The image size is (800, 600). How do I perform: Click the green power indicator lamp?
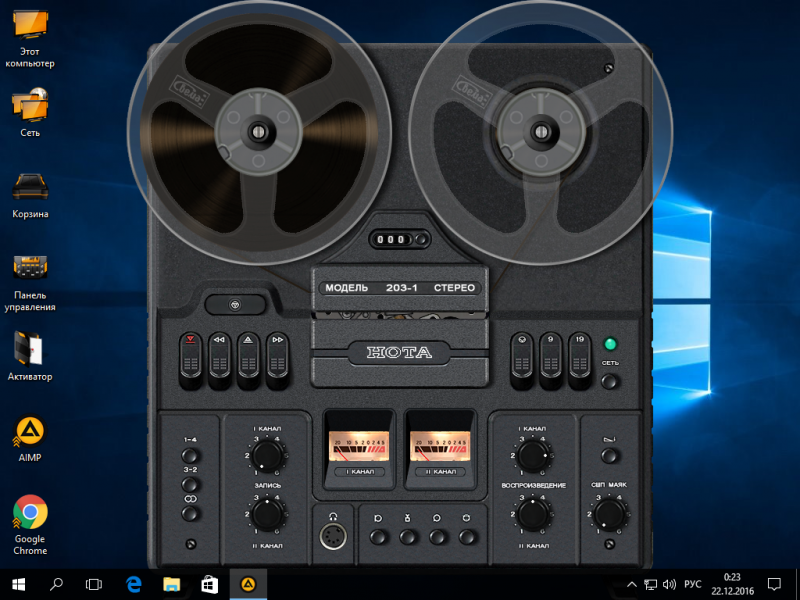point(610,344)
